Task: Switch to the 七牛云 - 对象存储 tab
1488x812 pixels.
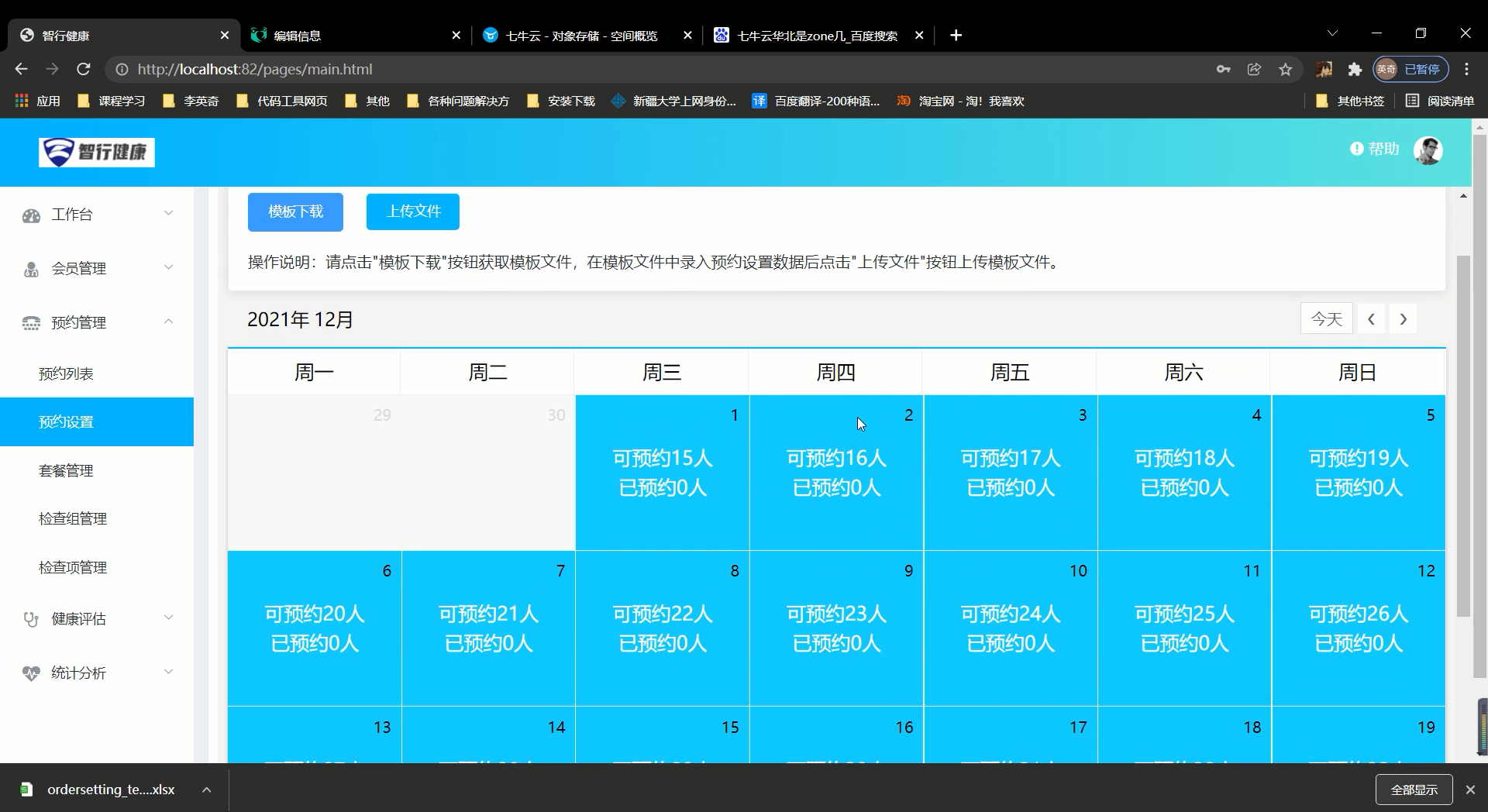Action: point(587,35)
